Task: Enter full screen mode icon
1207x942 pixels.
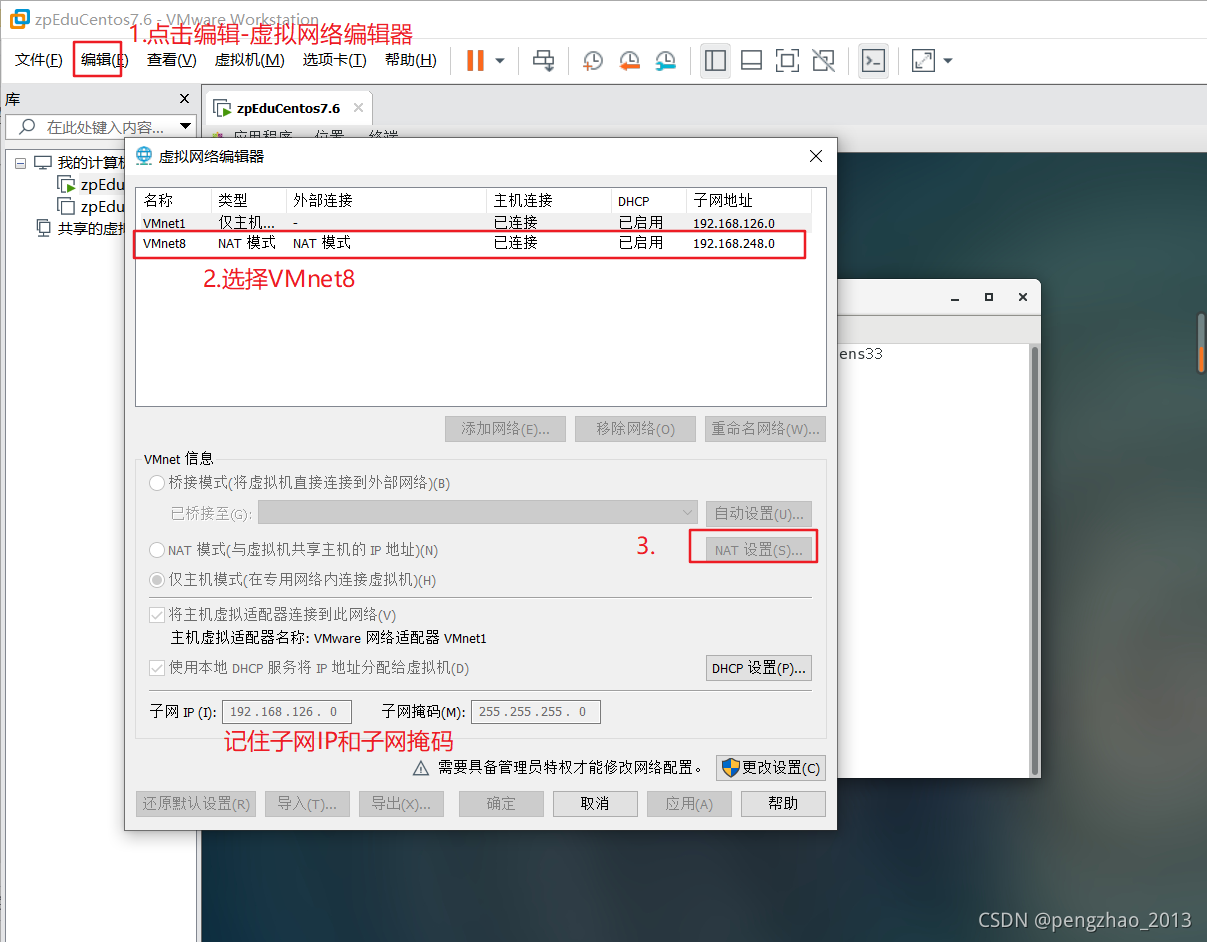Action: tap(787, 61)
